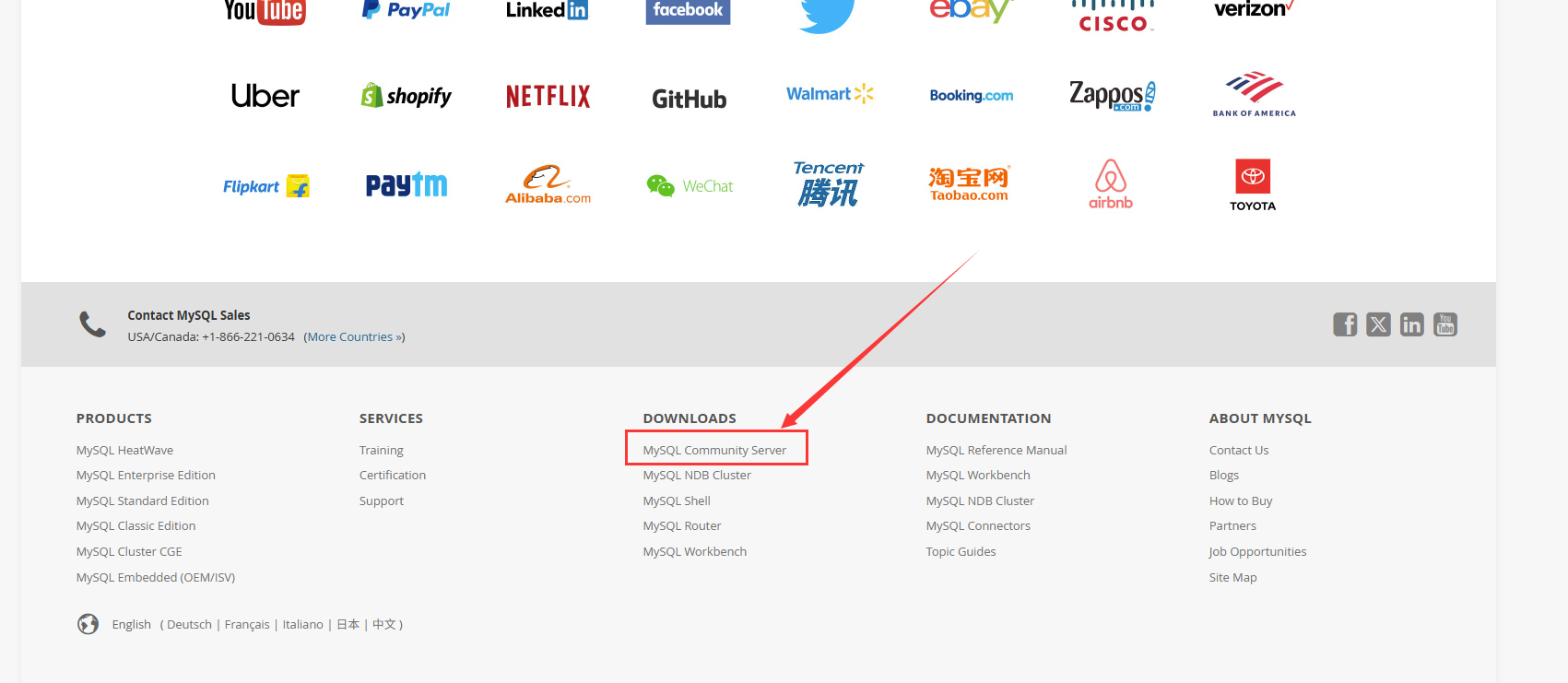Click the Airbnb logo
Screen dimensions: 1568x683
click(x=1111, y=184)
